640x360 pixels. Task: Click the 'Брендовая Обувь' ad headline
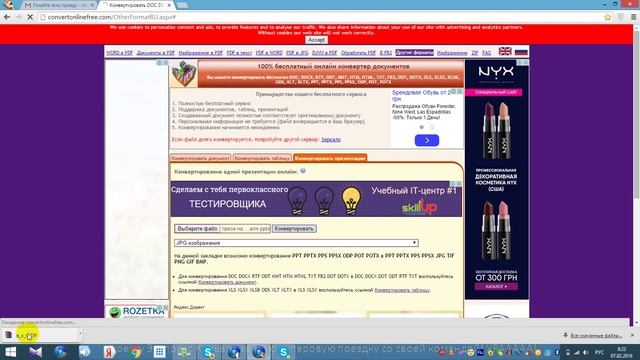click(x=421, y=96)
